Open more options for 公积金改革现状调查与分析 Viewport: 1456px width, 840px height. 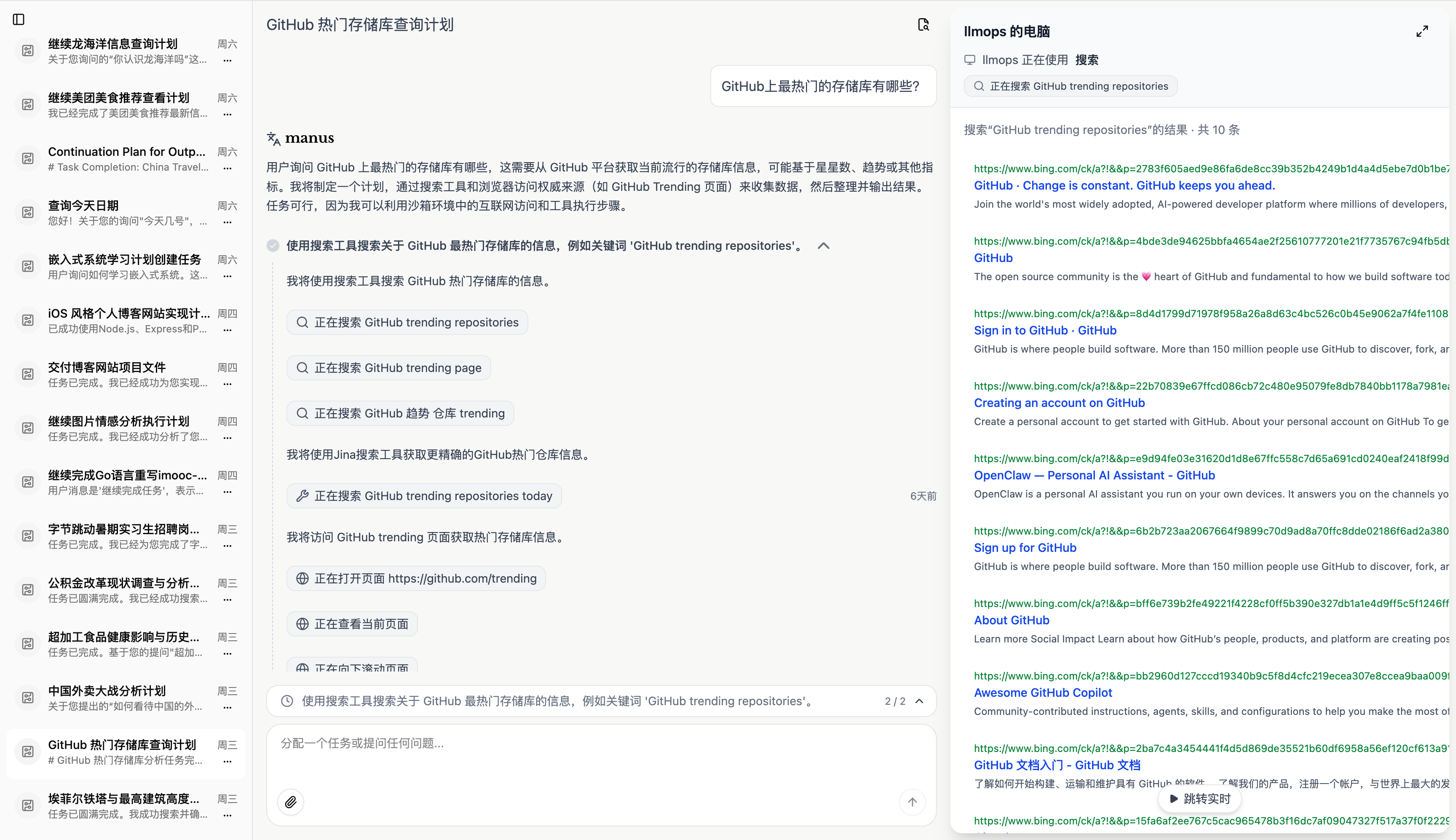(227, 600)
